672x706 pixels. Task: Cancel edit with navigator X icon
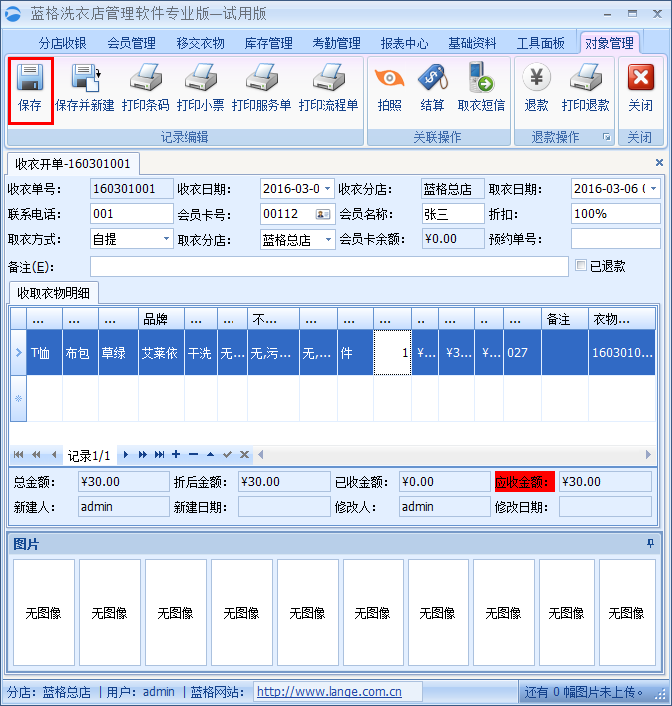click(x=245, y=455)
